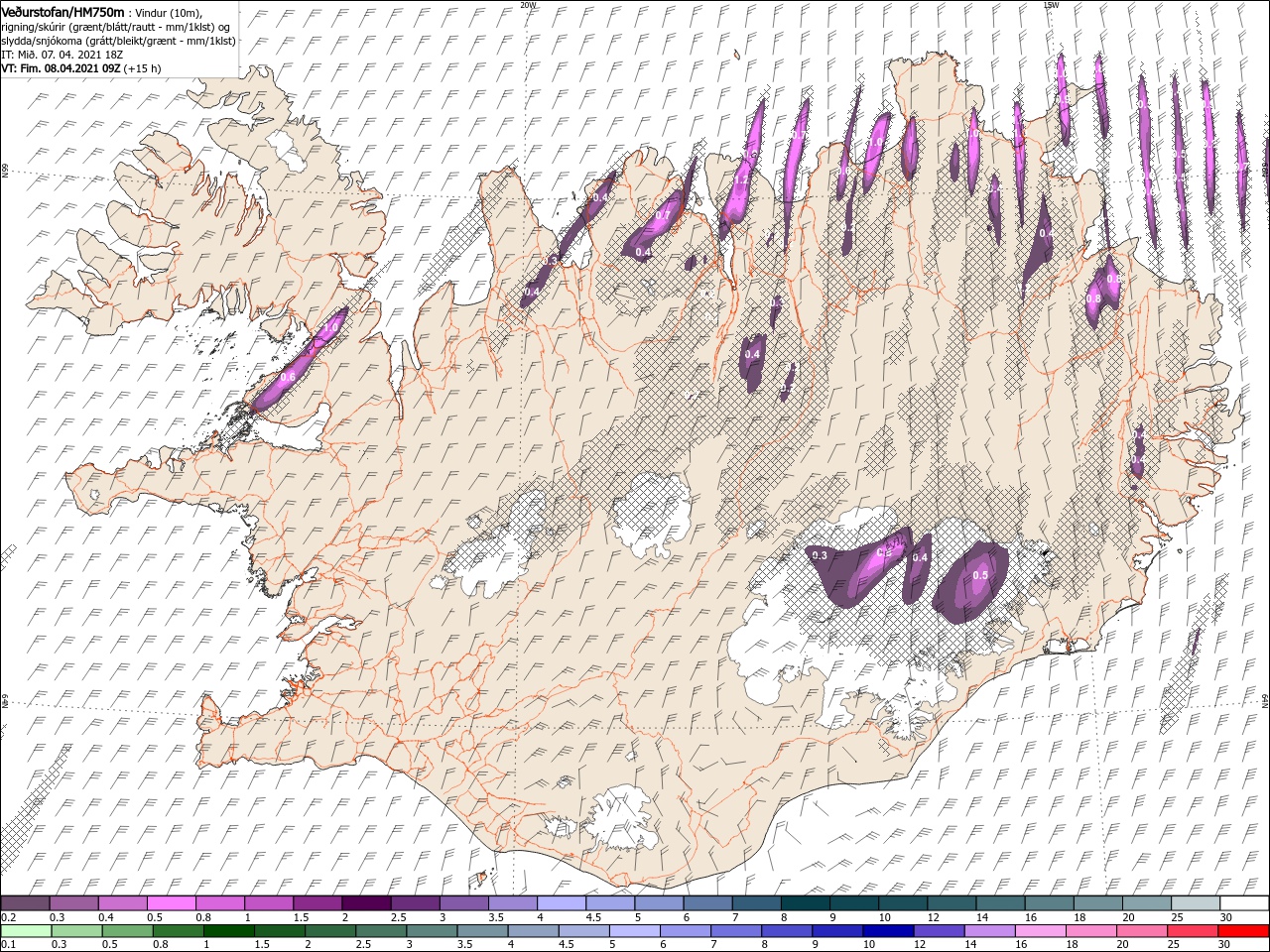Pick the darkest purple 2 swatch in upper legend

[365, 903]
